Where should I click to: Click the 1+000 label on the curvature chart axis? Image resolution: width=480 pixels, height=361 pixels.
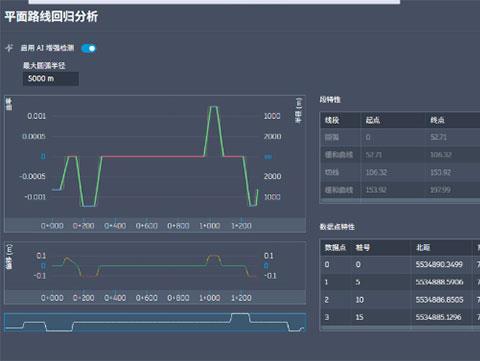pos(210,226)
